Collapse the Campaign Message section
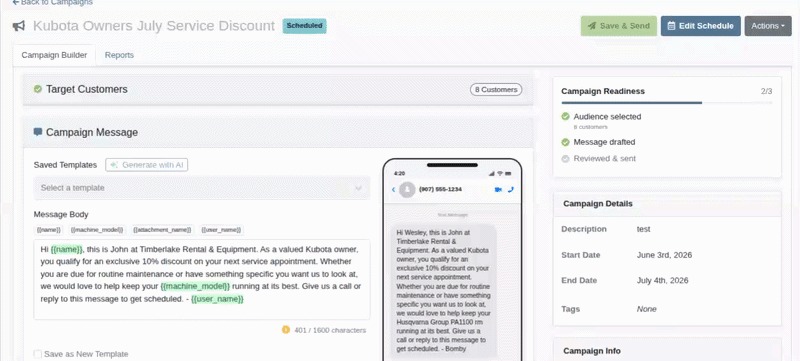Screen dimensions: 800x361 coord(278,133)
